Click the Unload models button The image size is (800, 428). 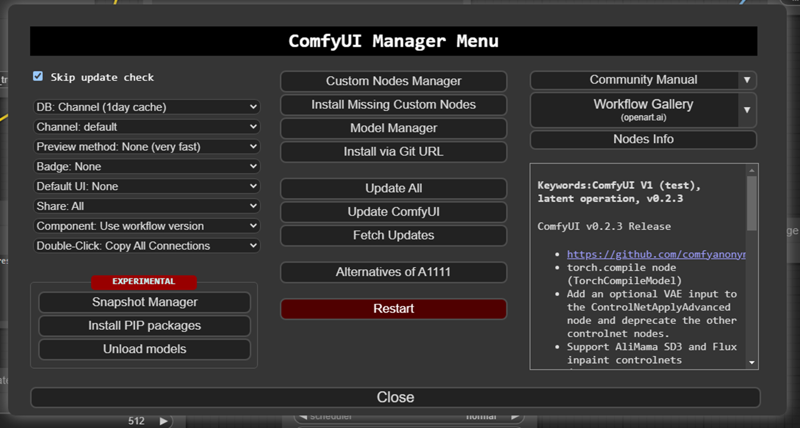pyautogui.click(x=144, y=349)
